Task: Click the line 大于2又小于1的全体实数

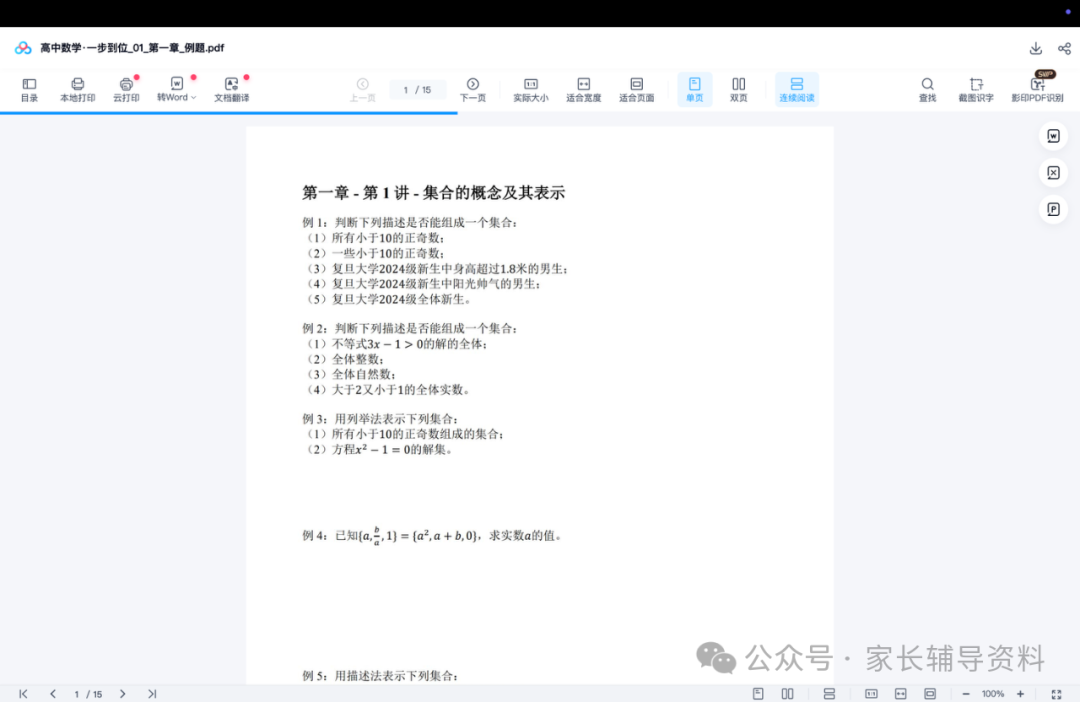Action: click(x=387, y=389)
